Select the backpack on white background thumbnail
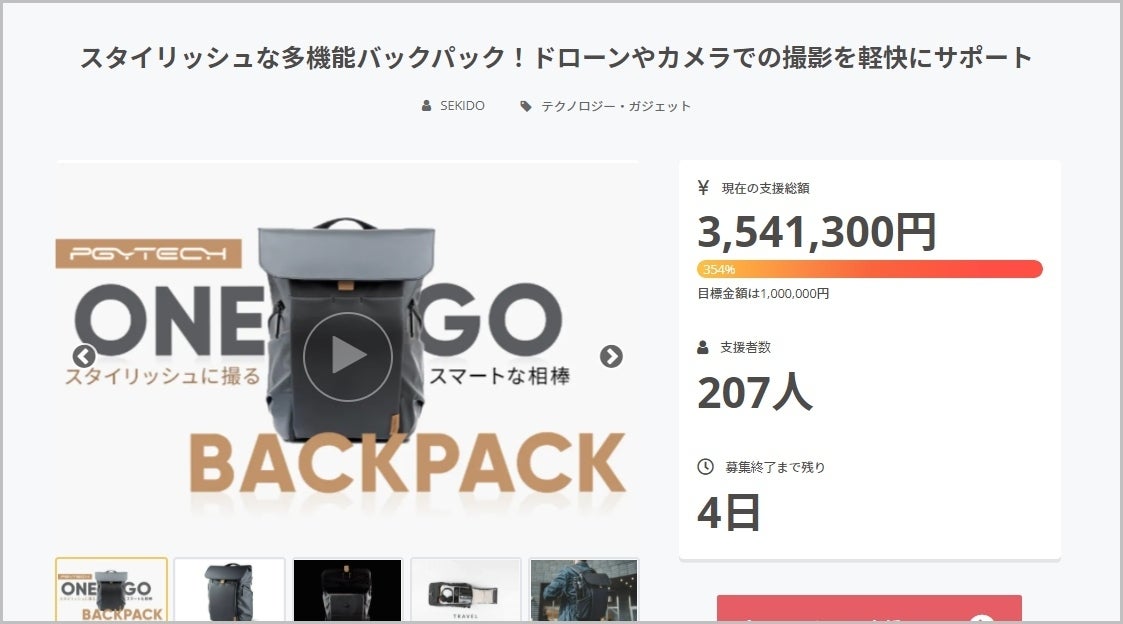The width and height of the screenshot is (1123, 624). pos(229,591)
